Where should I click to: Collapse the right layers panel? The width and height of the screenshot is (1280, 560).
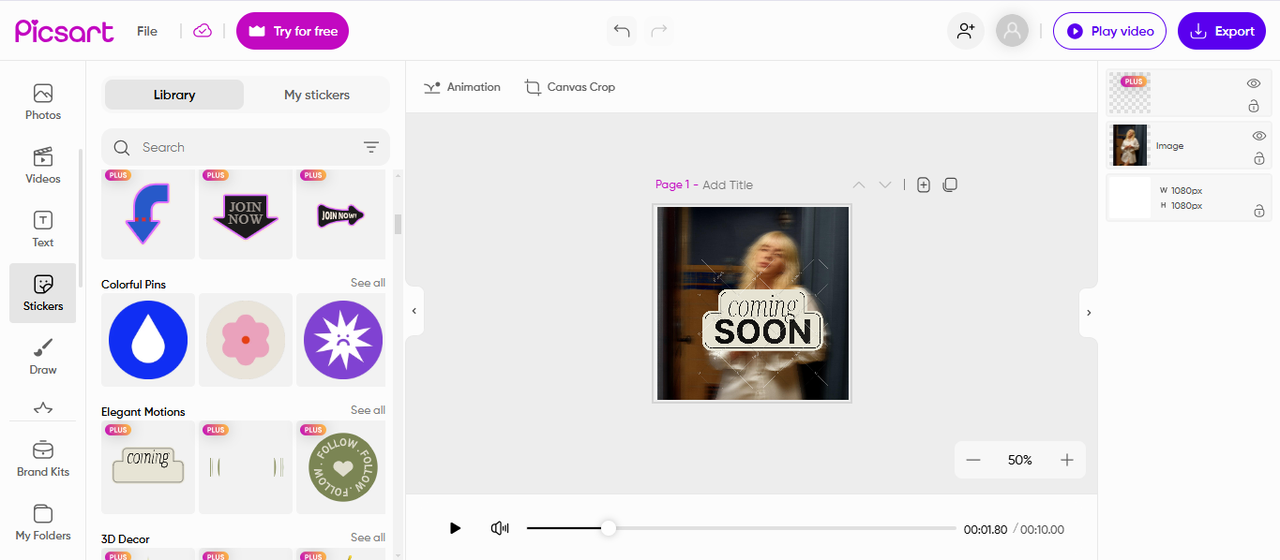click(x=1088, y=313)
